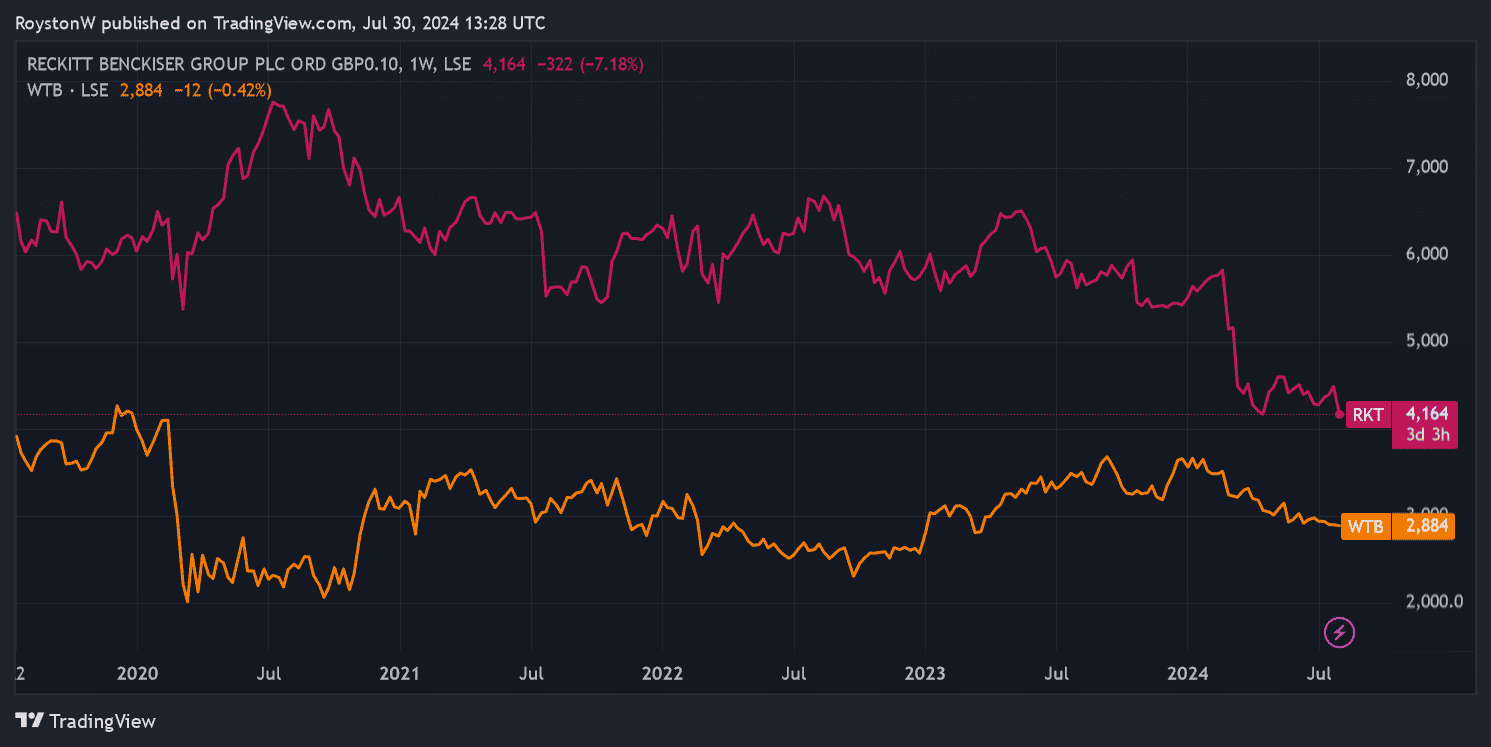Click the 3d 3h countdown label
This screenshot has height=747, width=1491.
[1425, 435]
